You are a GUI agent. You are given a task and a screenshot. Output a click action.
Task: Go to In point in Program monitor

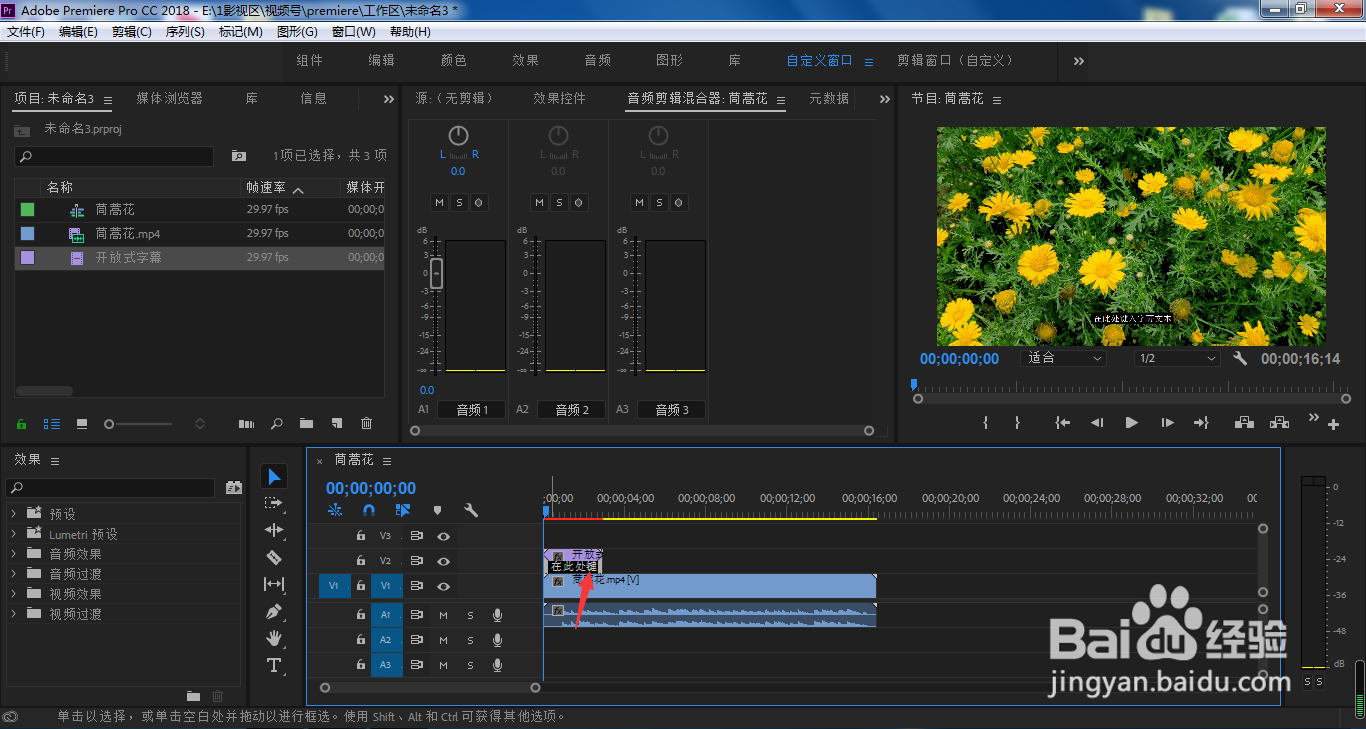coord(1063,423)
